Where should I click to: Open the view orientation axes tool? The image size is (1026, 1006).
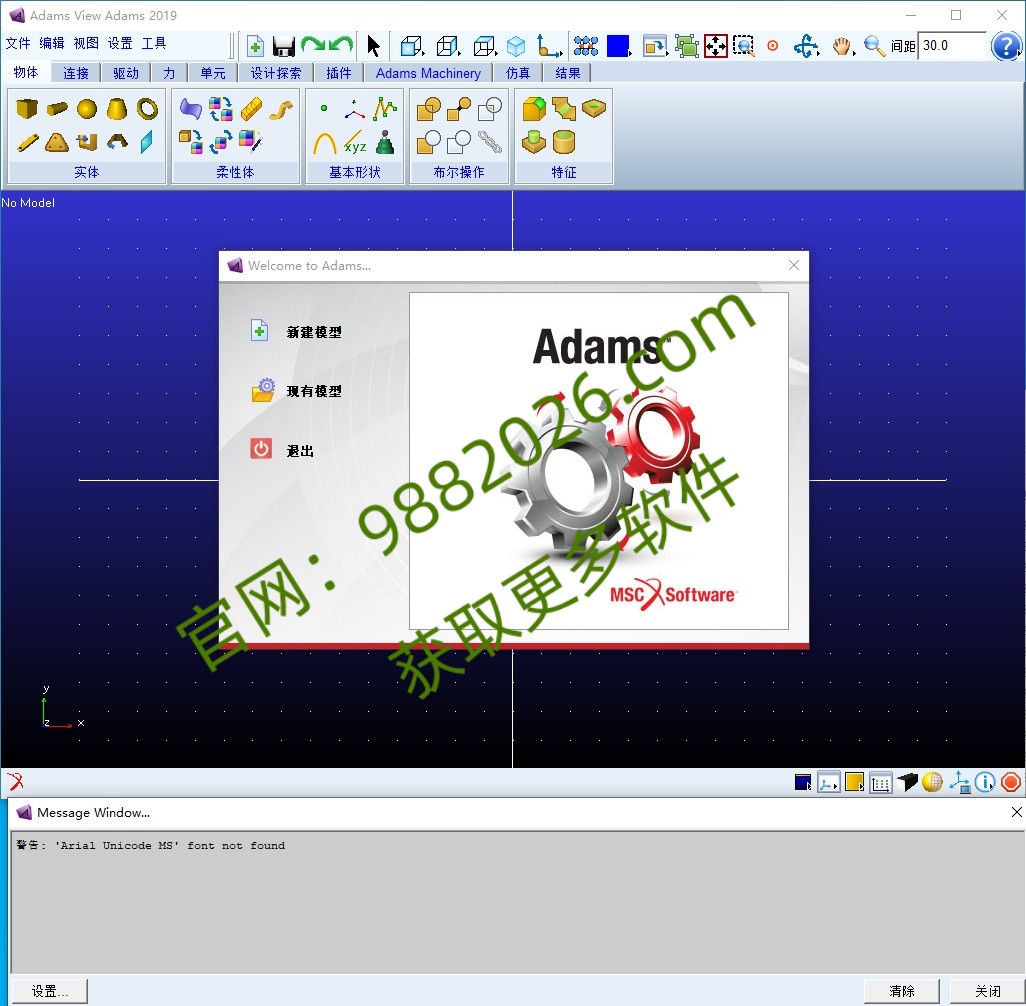click(x=548, y=46)
